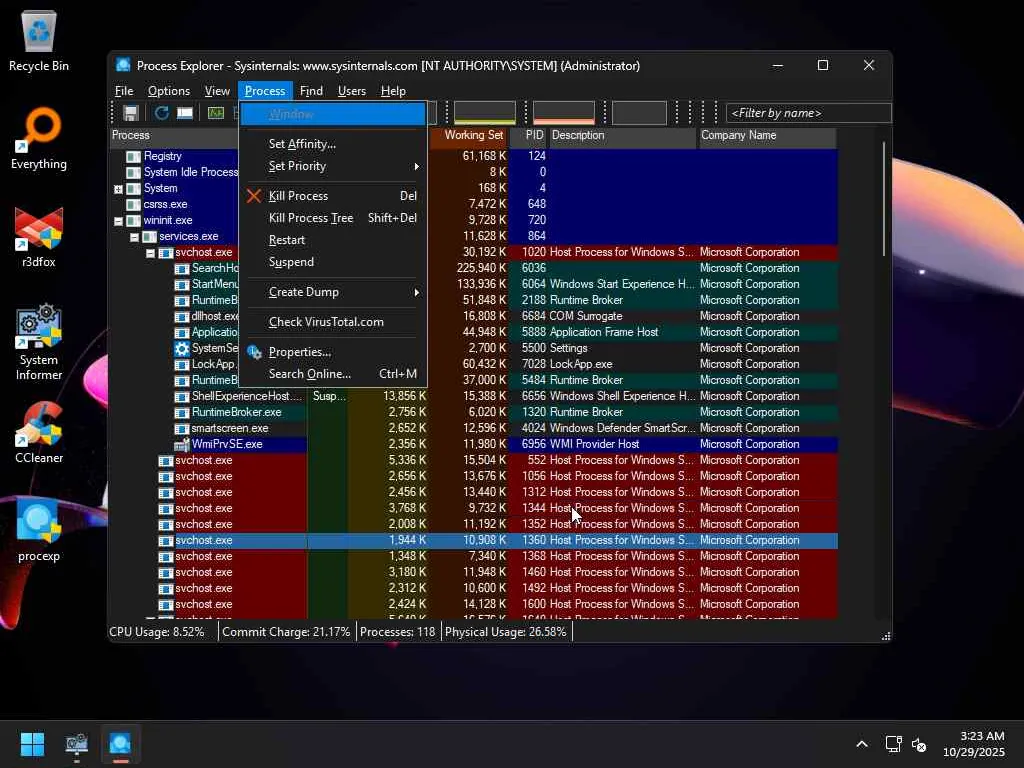Image resolution: width=1024 pixels, height=768 pixels.
Task: Sort by the Working Set column header
Action: coord(468,136)
